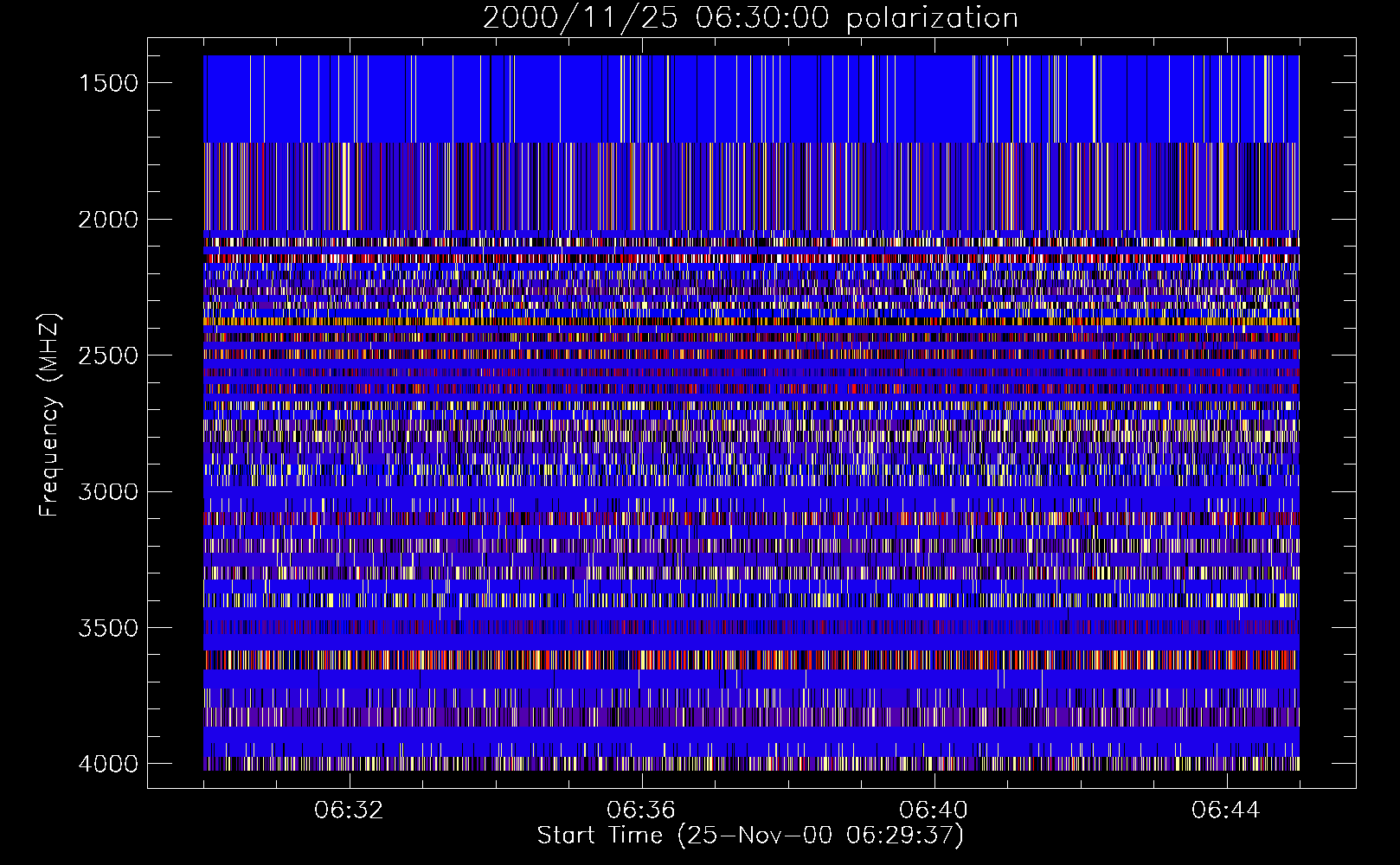
Task: Click the 06:40 time tick label
Action: pos(934,811)
